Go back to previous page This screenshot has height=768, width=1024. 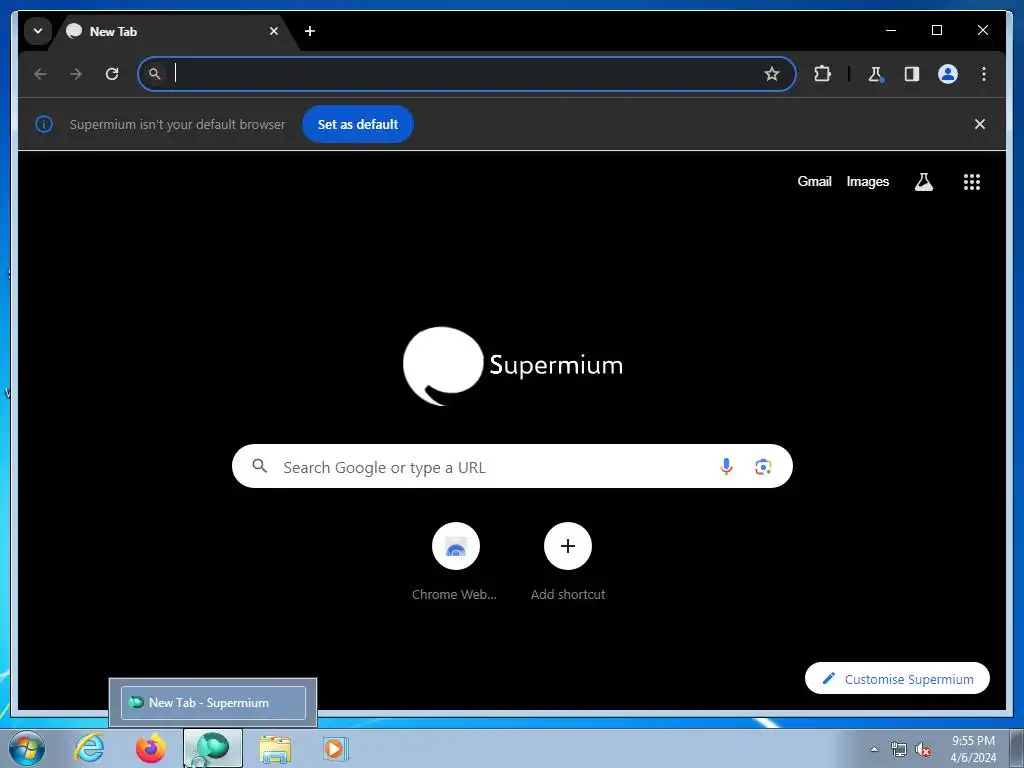[40, 74]
